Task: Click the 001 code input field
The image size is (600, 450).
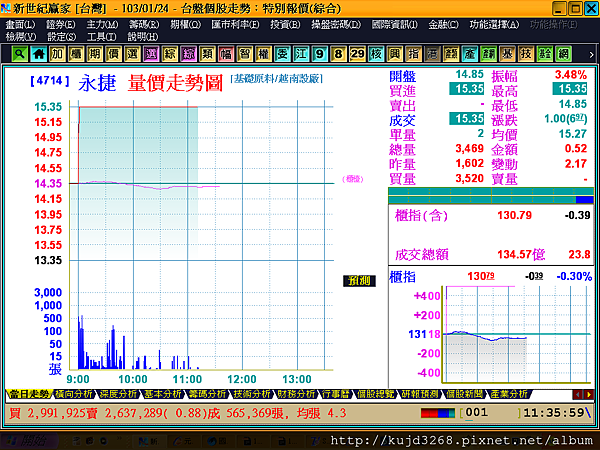Action: coord(490,413)
